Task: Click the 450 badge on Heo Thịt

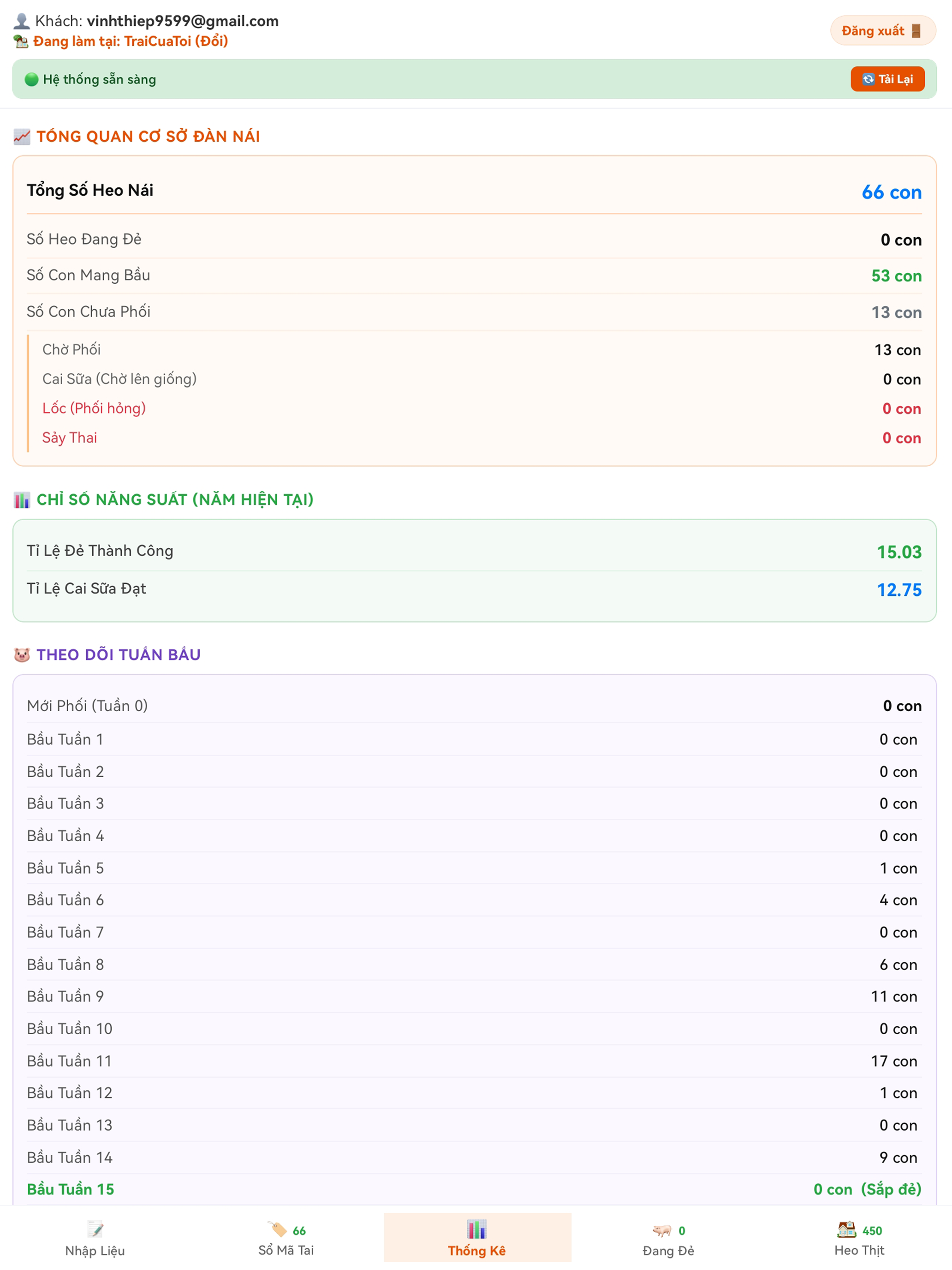Action: coord(872,1230)
